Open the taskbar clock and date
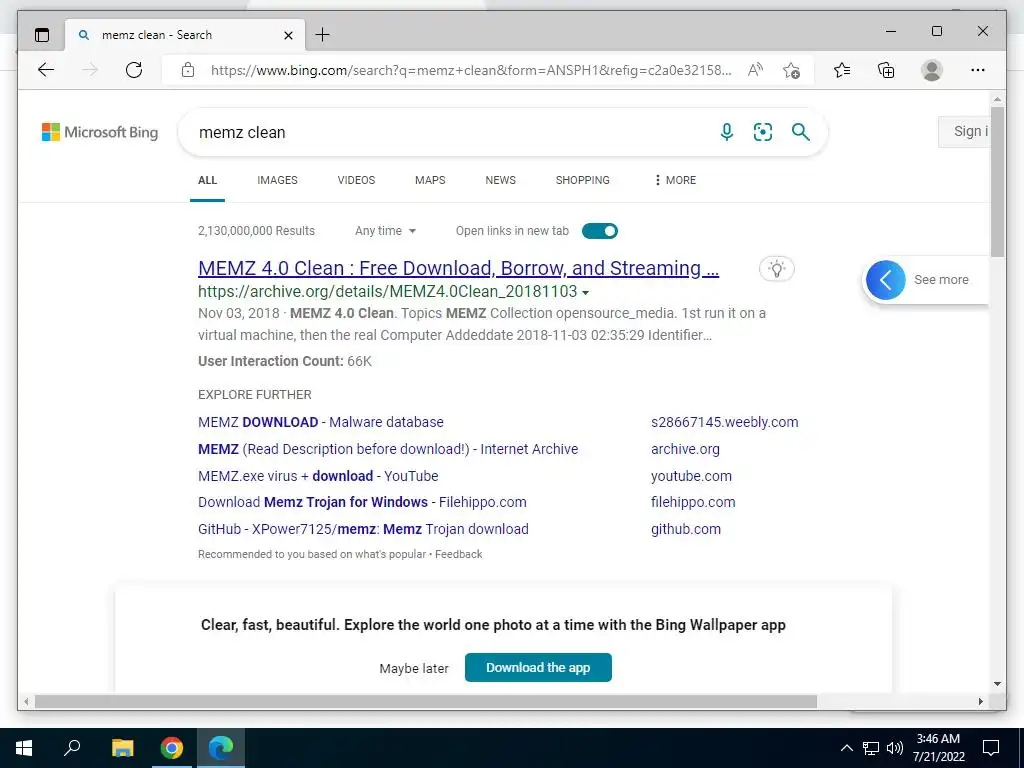 pyautogui.click(x=938, y=748)
